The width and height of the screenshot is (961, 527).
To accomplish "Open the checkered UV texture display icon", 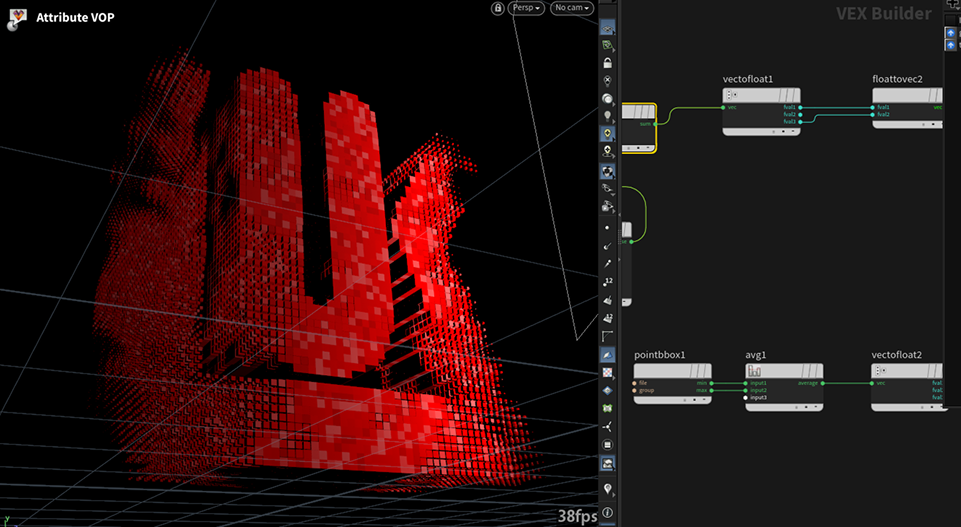I will 607,372.
